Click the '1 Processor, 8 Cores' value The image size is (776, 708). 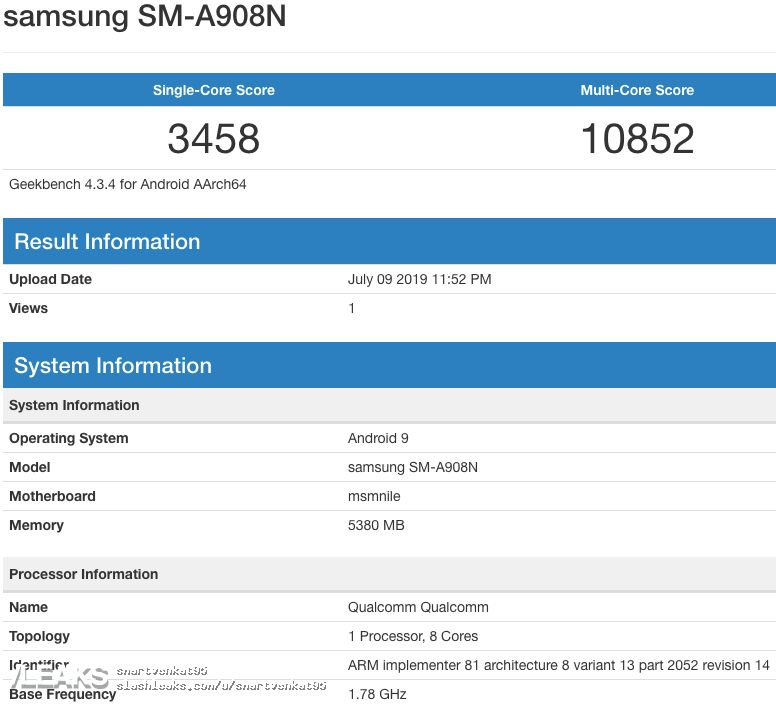pos(413,636)
